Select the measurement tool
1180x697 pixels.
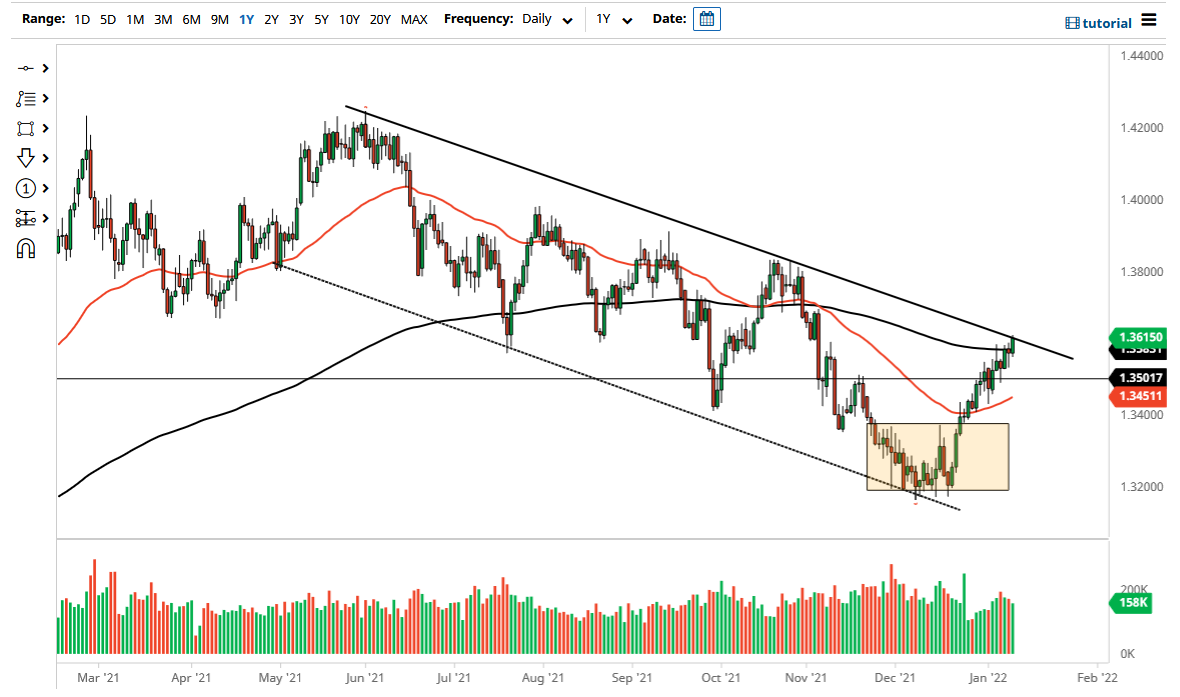point(26,218)
